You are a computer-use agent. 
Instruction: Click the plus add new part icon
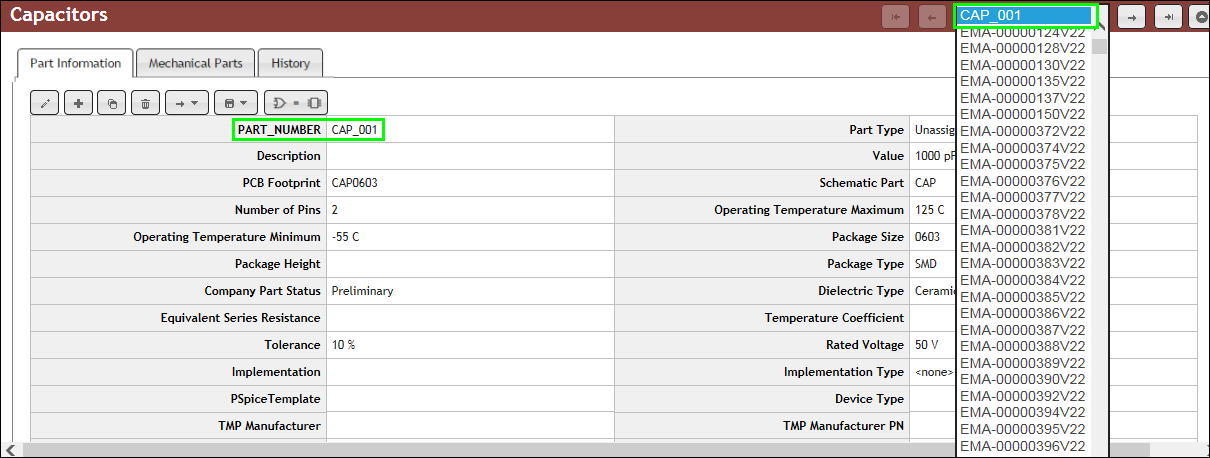pos(79,102)
